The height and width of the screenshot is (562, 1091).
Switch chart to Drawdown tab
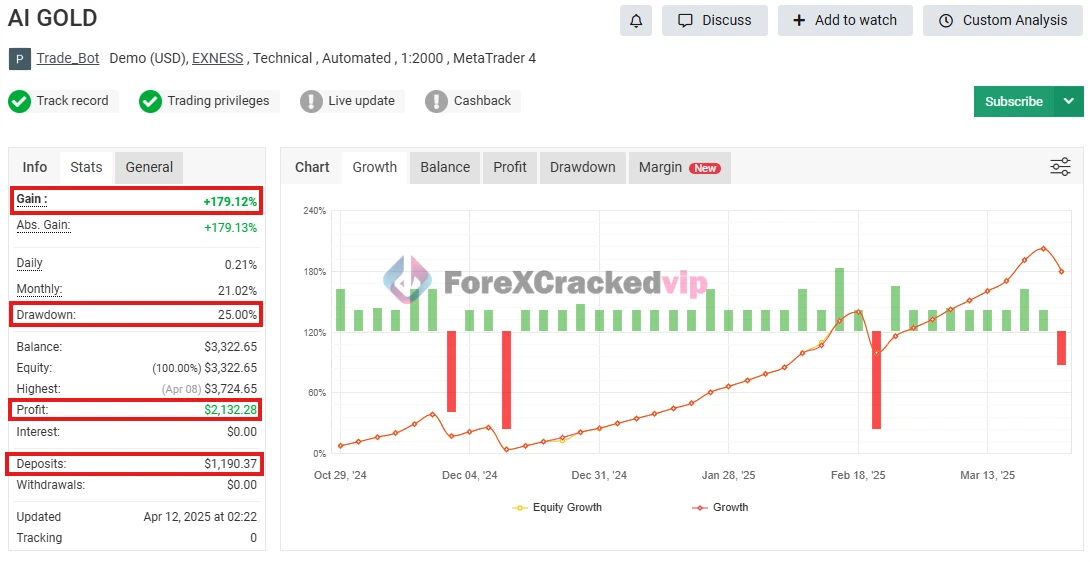tap(582, 167)
